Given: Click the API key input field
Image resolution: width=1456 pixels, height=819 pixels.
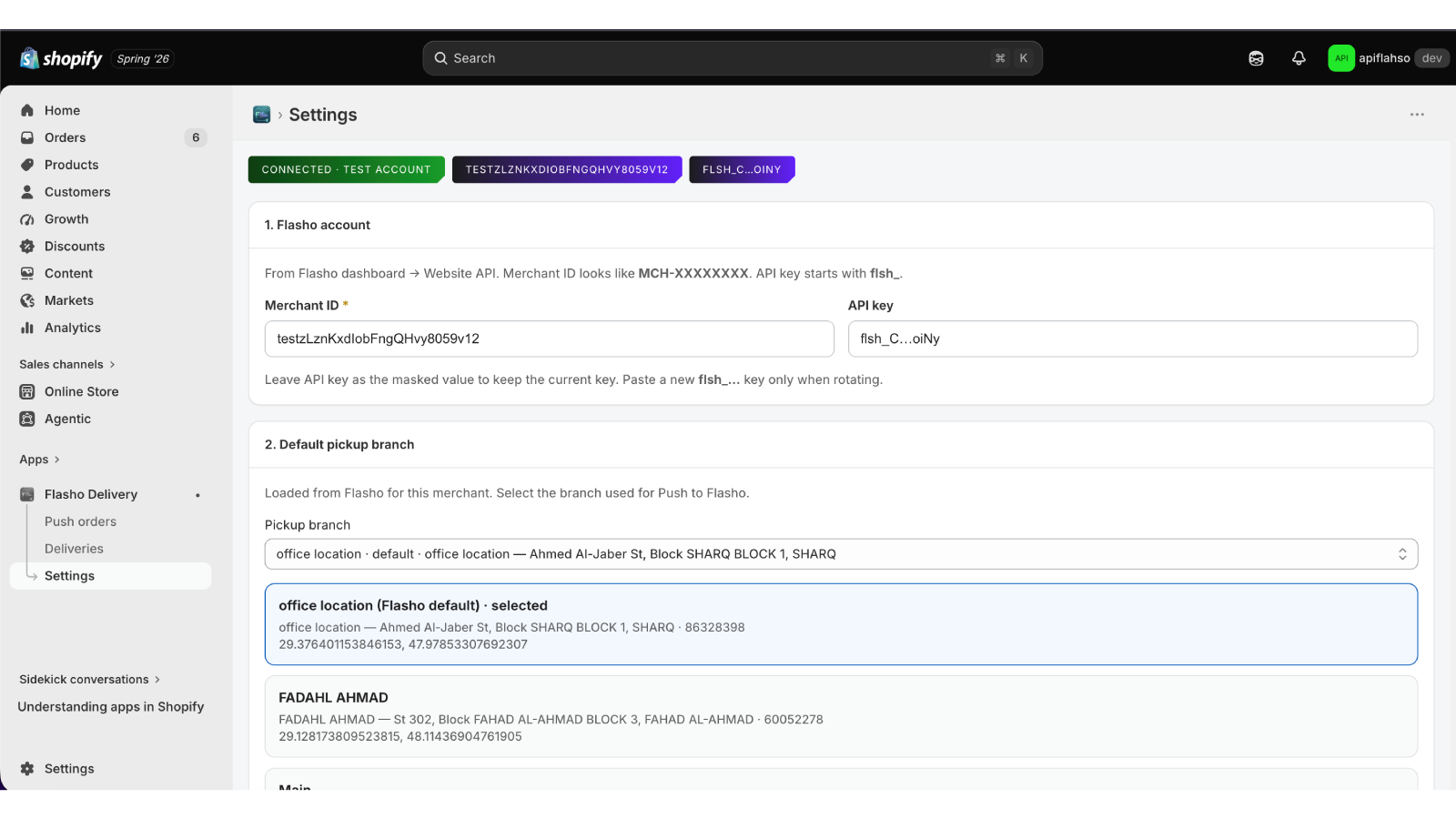Looking at the screenshot, I should pos(1133,339).
